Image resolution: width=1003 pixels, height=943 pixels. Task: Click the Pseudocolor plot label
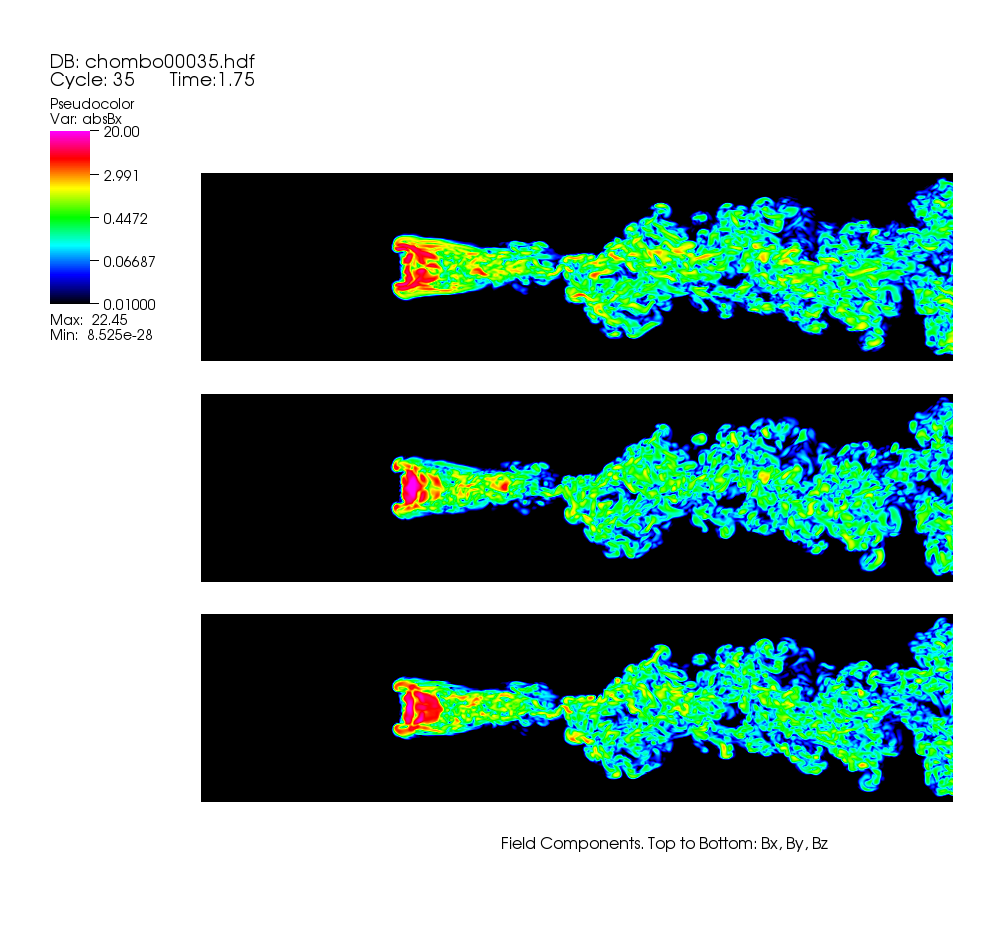(x=92, y=104)
